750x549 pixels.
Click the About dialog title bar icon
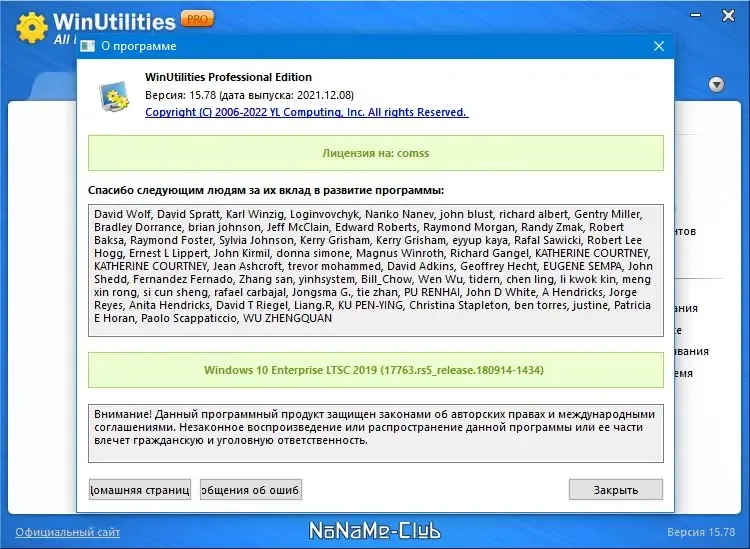88,46
